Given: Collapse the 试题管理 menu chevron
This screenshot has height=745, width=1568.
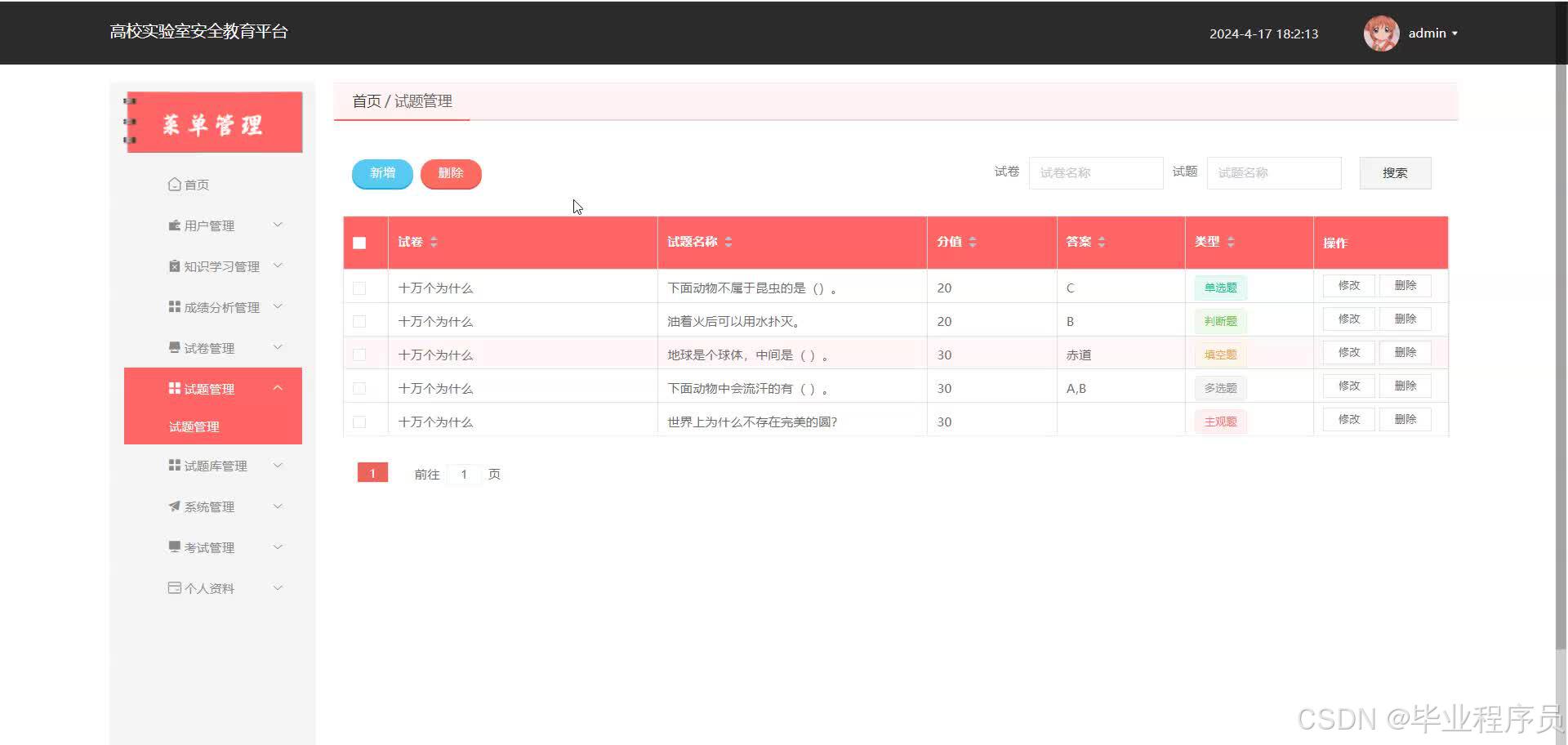Looking at the screenshot, I should coord(278,388).
